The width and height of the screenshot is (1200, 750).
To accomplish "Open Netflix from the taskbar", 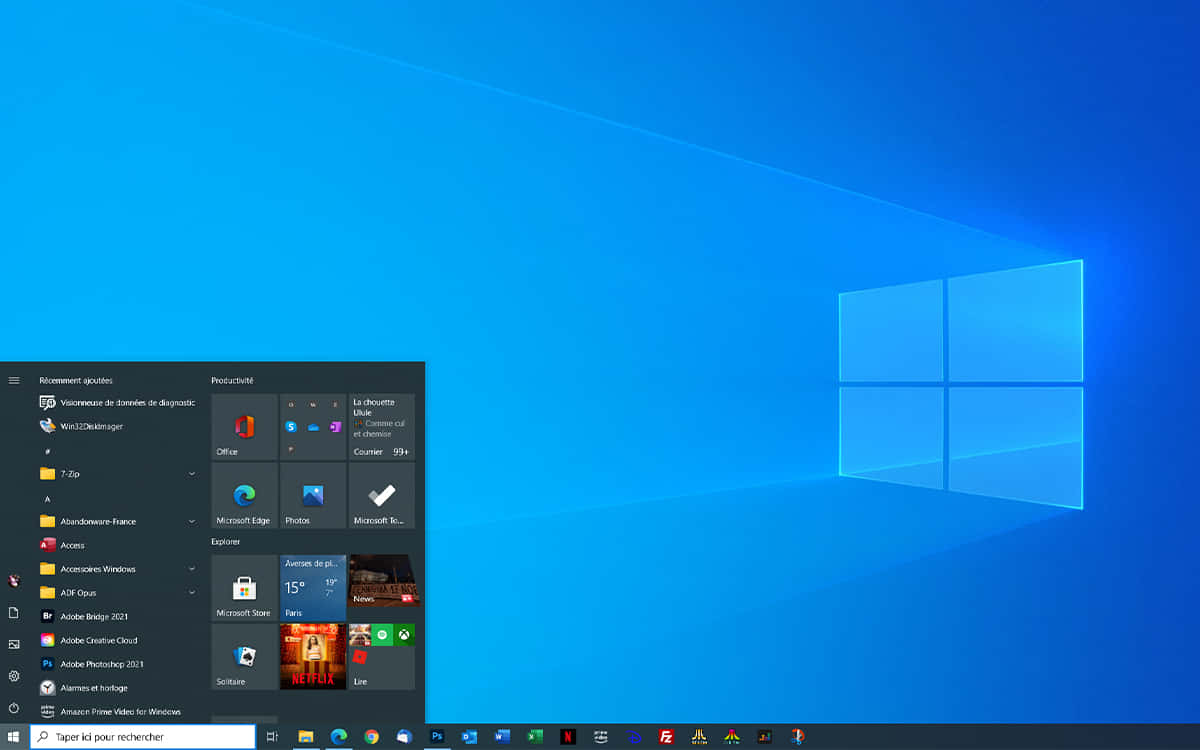I will point(568,737).
